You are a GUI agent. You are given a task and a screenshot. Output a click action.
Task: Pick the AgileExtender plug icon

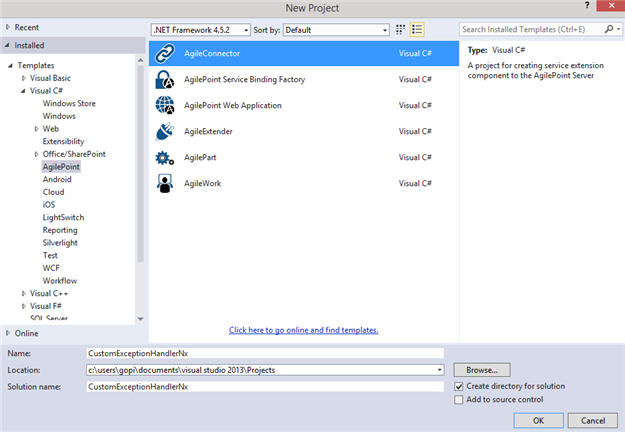tap(165, 132)
